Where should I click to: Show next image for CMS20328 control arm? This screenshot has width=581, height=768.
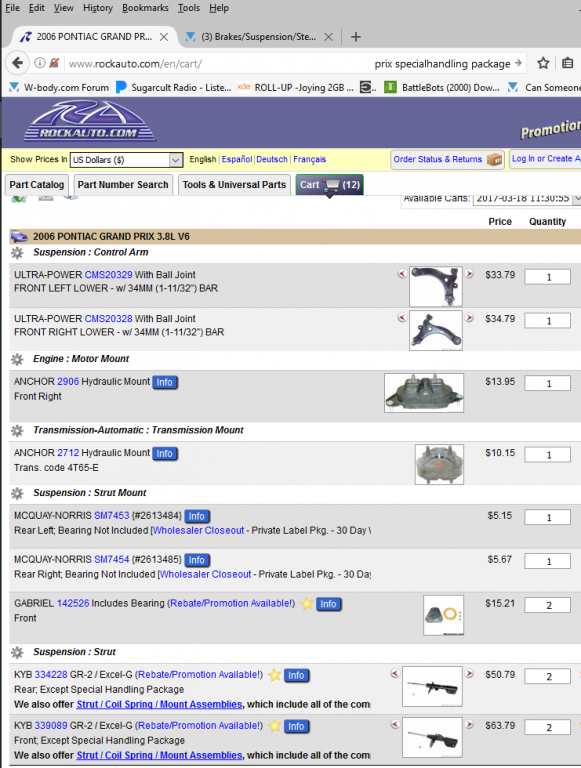(x=469, y=318)
